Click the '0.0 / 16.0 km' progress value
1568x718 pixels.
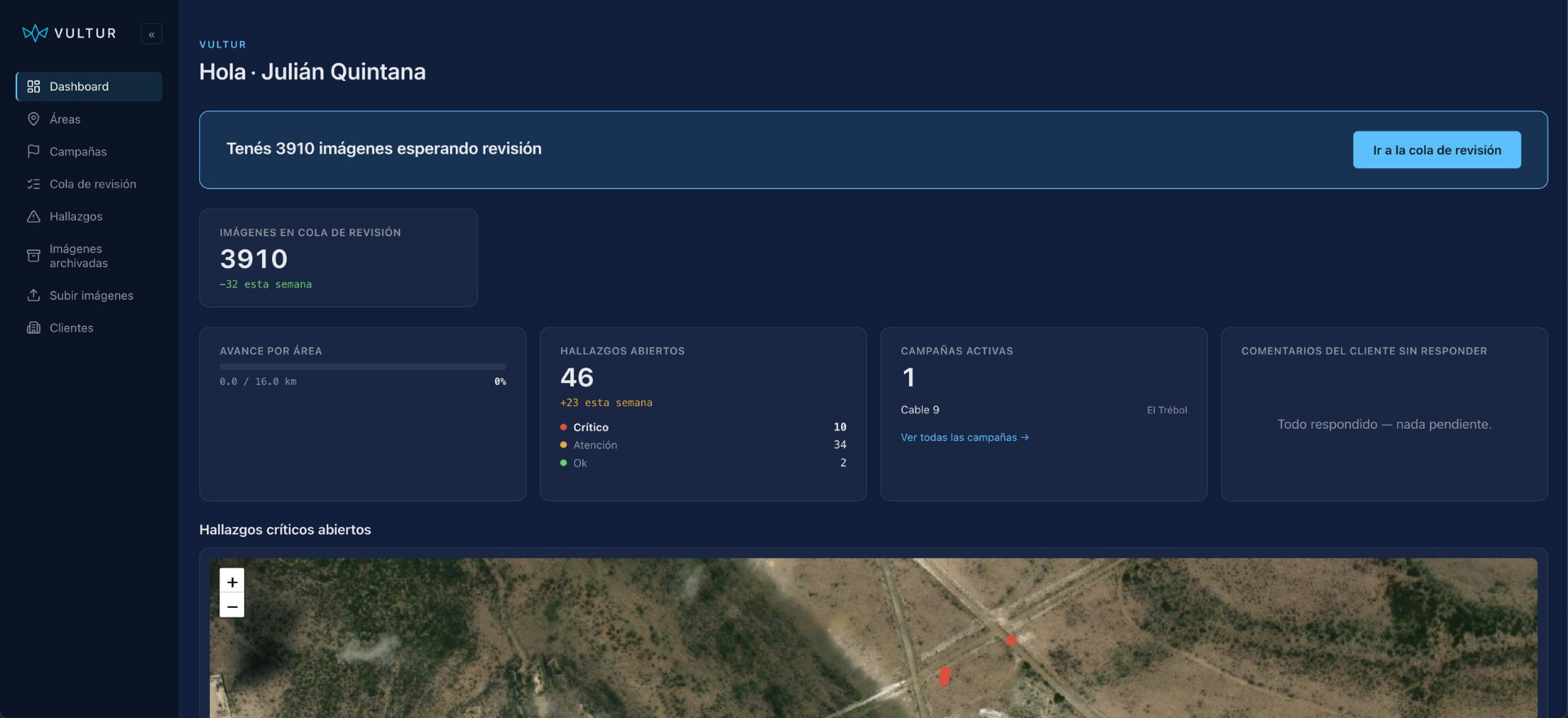(x=258, y=381)
